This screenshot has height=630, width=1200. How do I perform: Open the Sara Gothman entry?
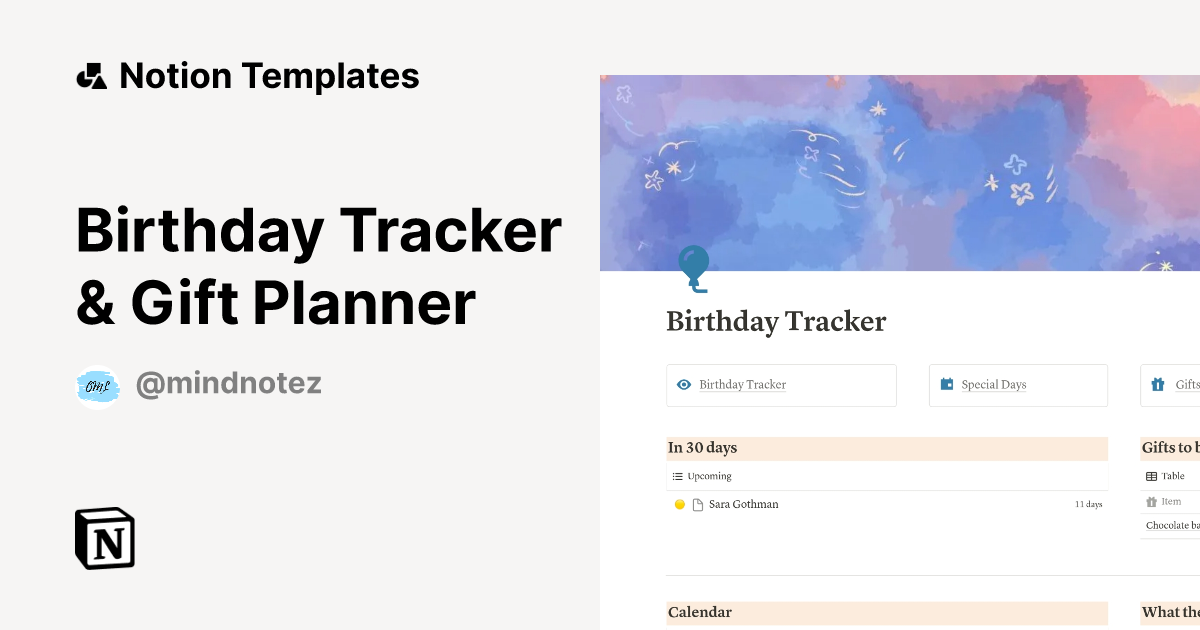pos(743,504)
